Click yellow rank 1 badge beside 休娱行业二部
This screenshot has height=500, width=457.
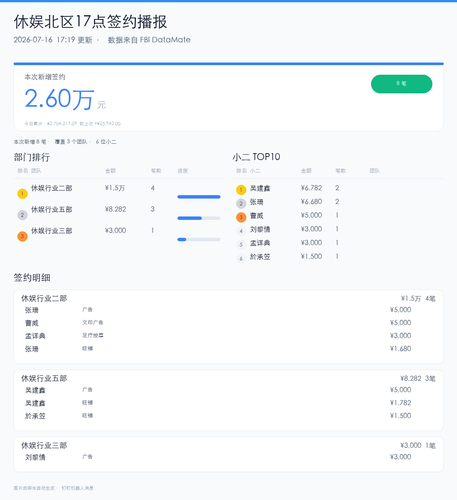click(22, 194)
